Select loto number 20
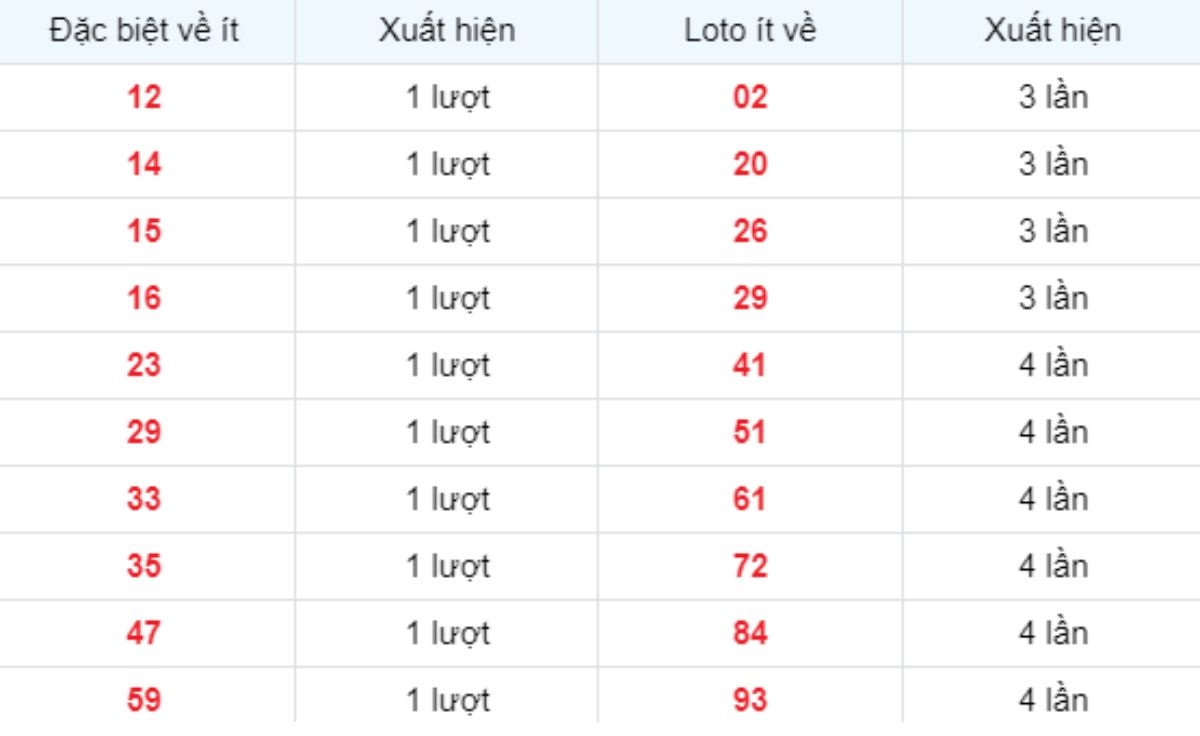The image size is (1200, 736). tap(750, 165)
